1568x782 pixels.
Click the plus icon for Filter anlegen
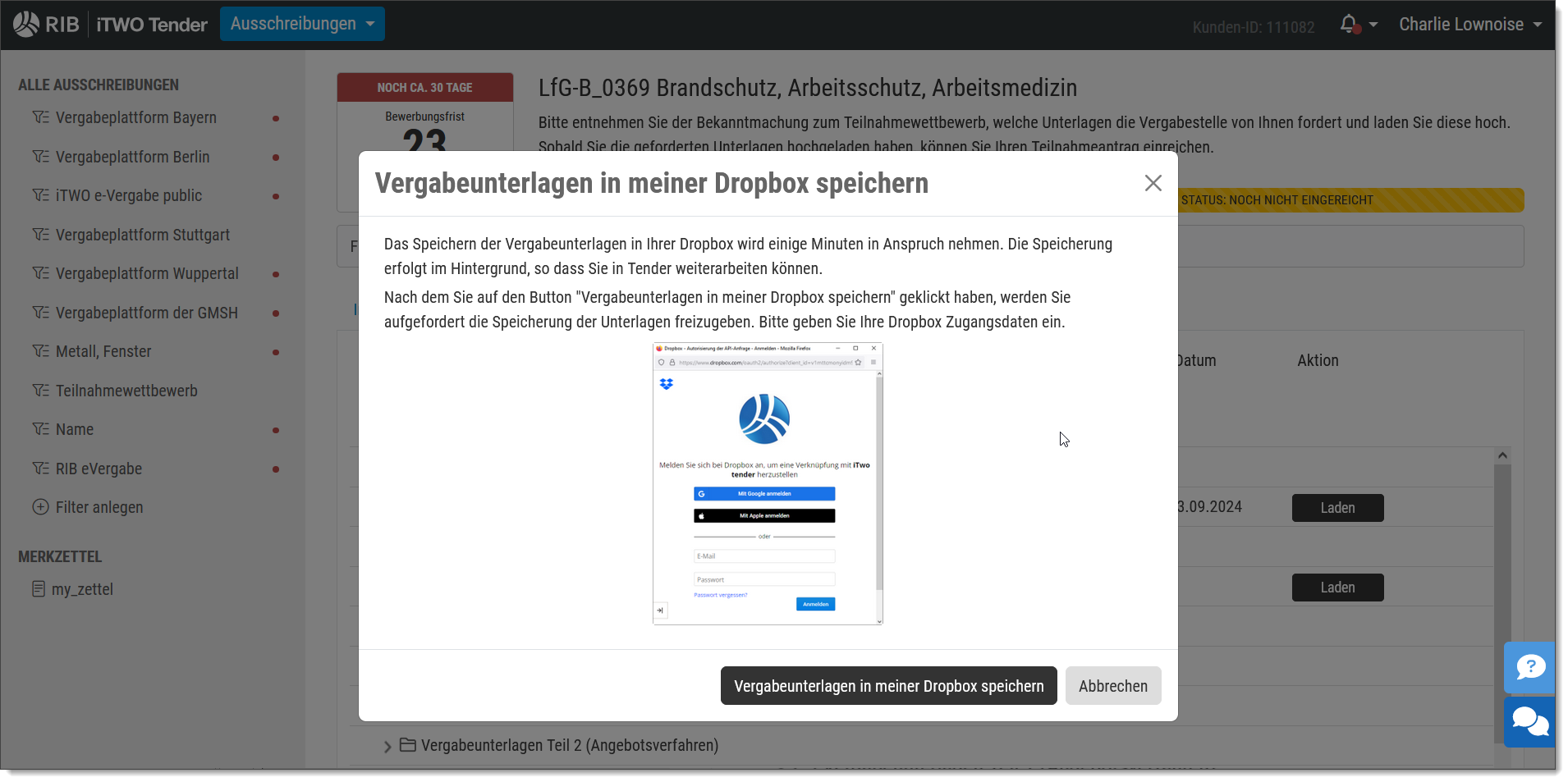(40, 507)
